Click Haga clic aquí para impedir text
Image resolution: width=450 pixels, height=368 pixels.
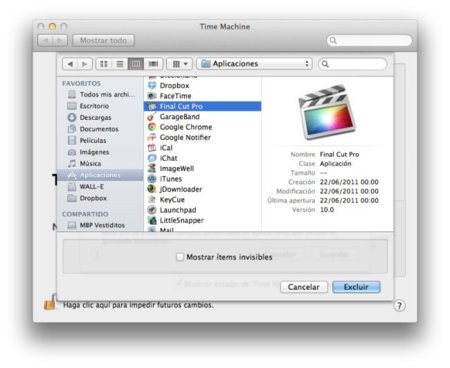coord(138,305)
